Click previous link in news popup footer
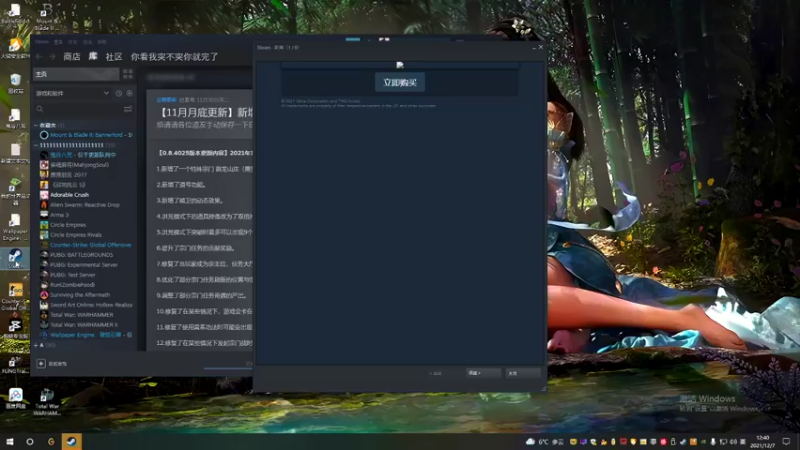The image size is (800, 450). point(436,373)
